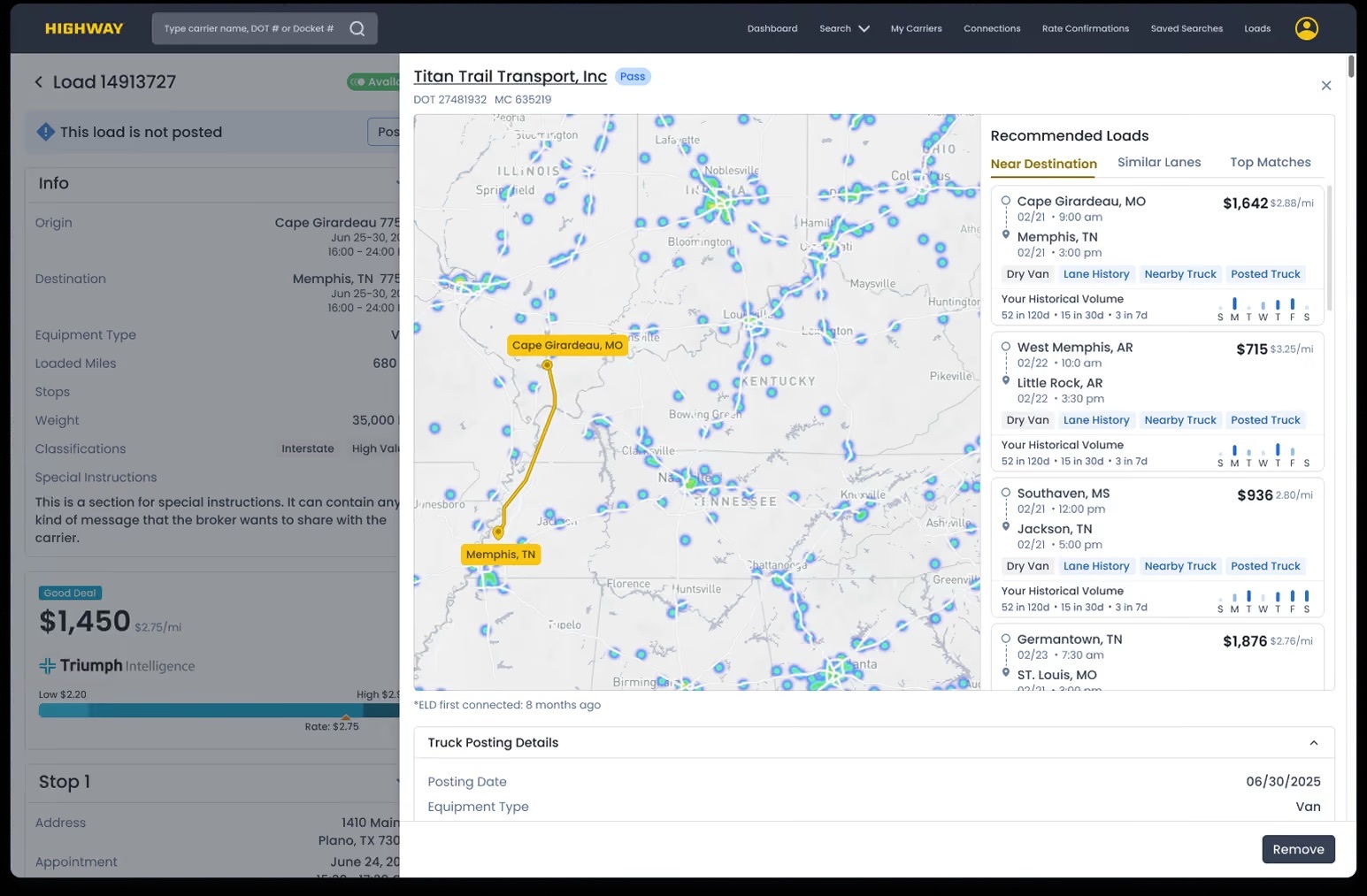Click the Good Deal badge

pos(70,593)
